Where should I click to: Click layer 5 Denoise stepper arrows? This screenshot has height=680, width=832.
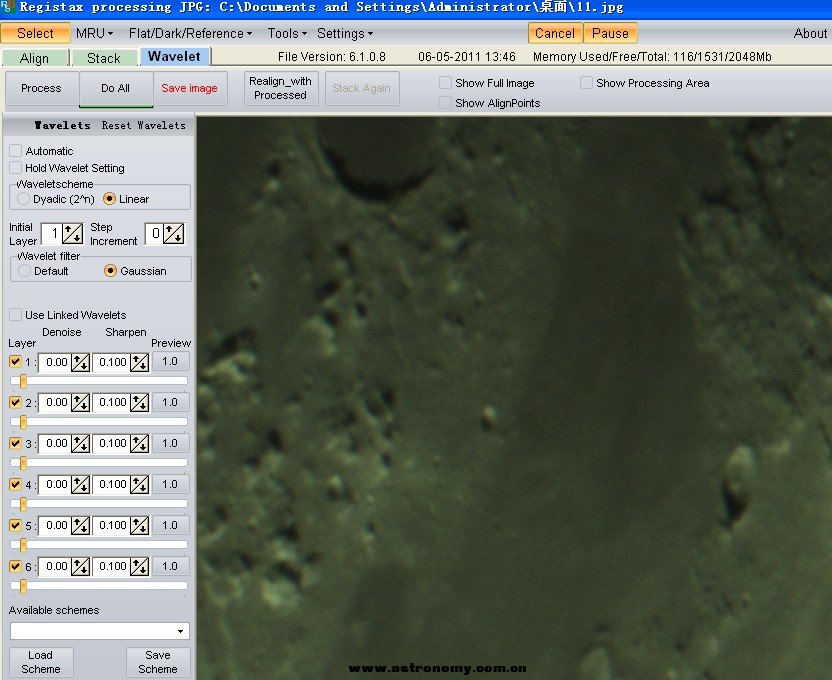click(81, 526)
